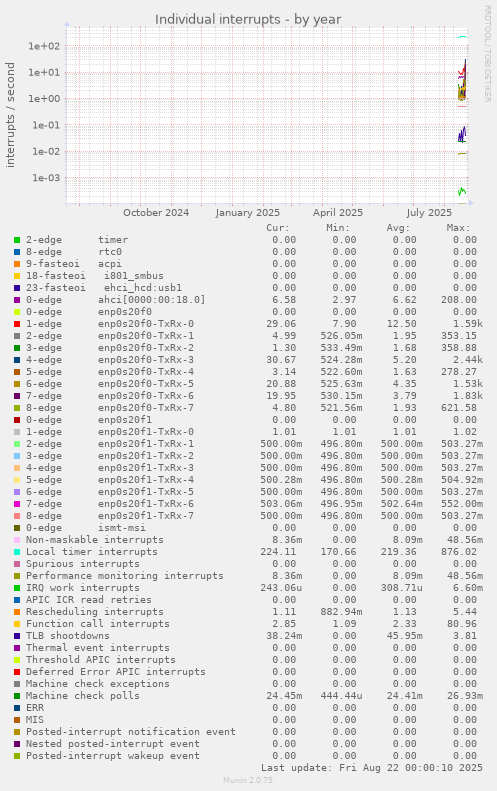The height and width of the screenshot is (791, 497).
Task: Click the Non-maskable interrupts legend label
Action: coord(95,540)
